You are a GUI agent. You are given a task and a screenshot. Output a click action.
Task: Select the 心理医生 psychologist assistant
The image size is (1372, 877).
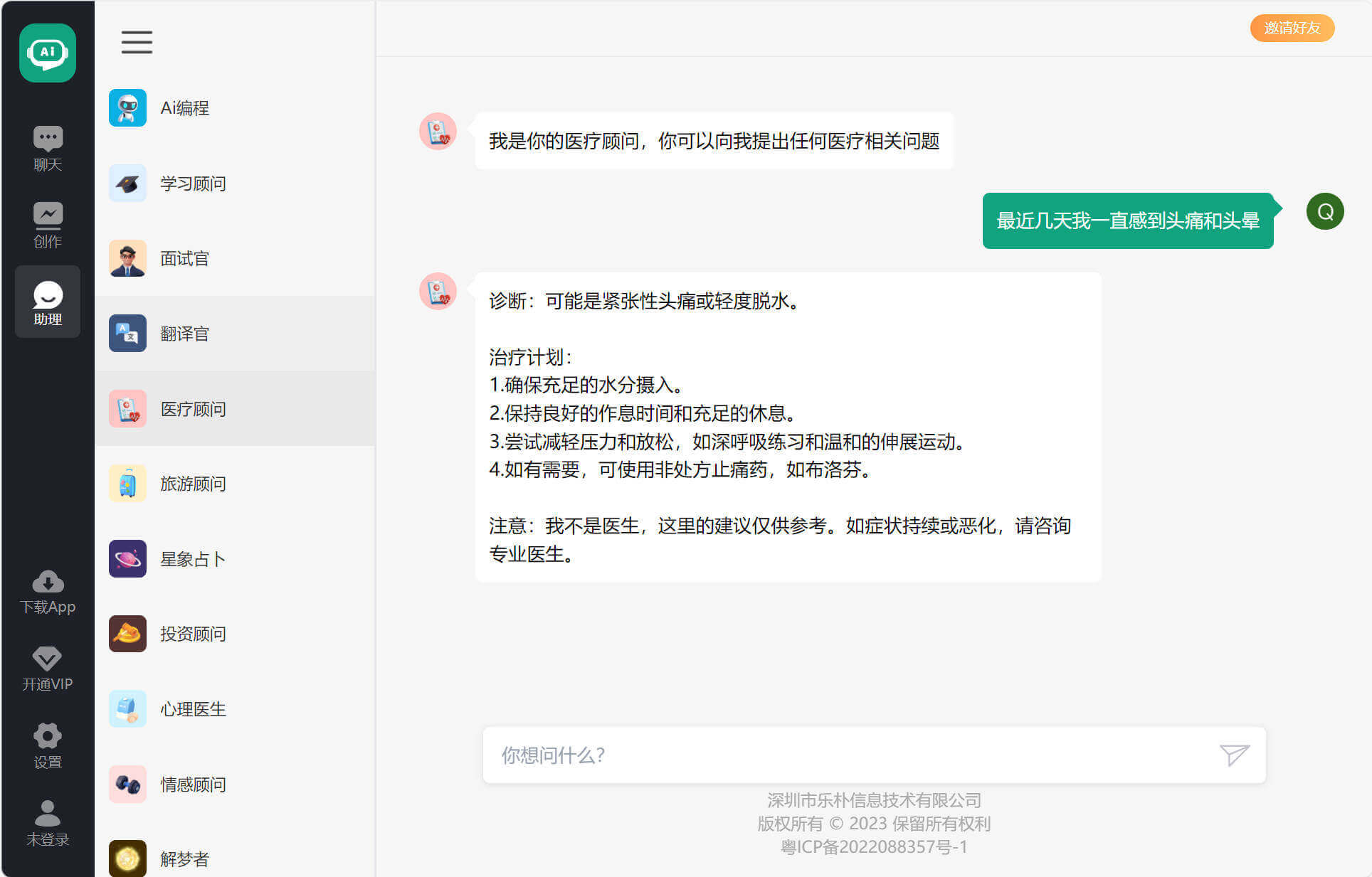coord(192,709)
